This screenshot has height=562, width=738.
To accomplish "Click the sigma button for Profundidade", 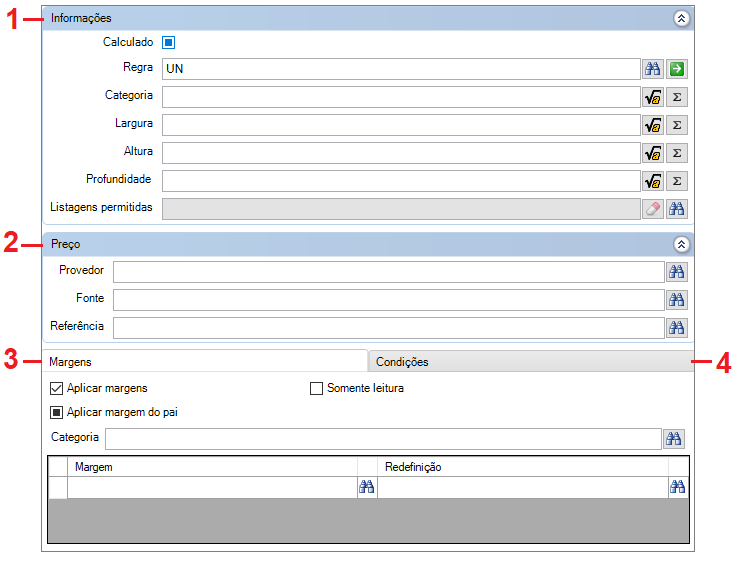I will (677, 181).
